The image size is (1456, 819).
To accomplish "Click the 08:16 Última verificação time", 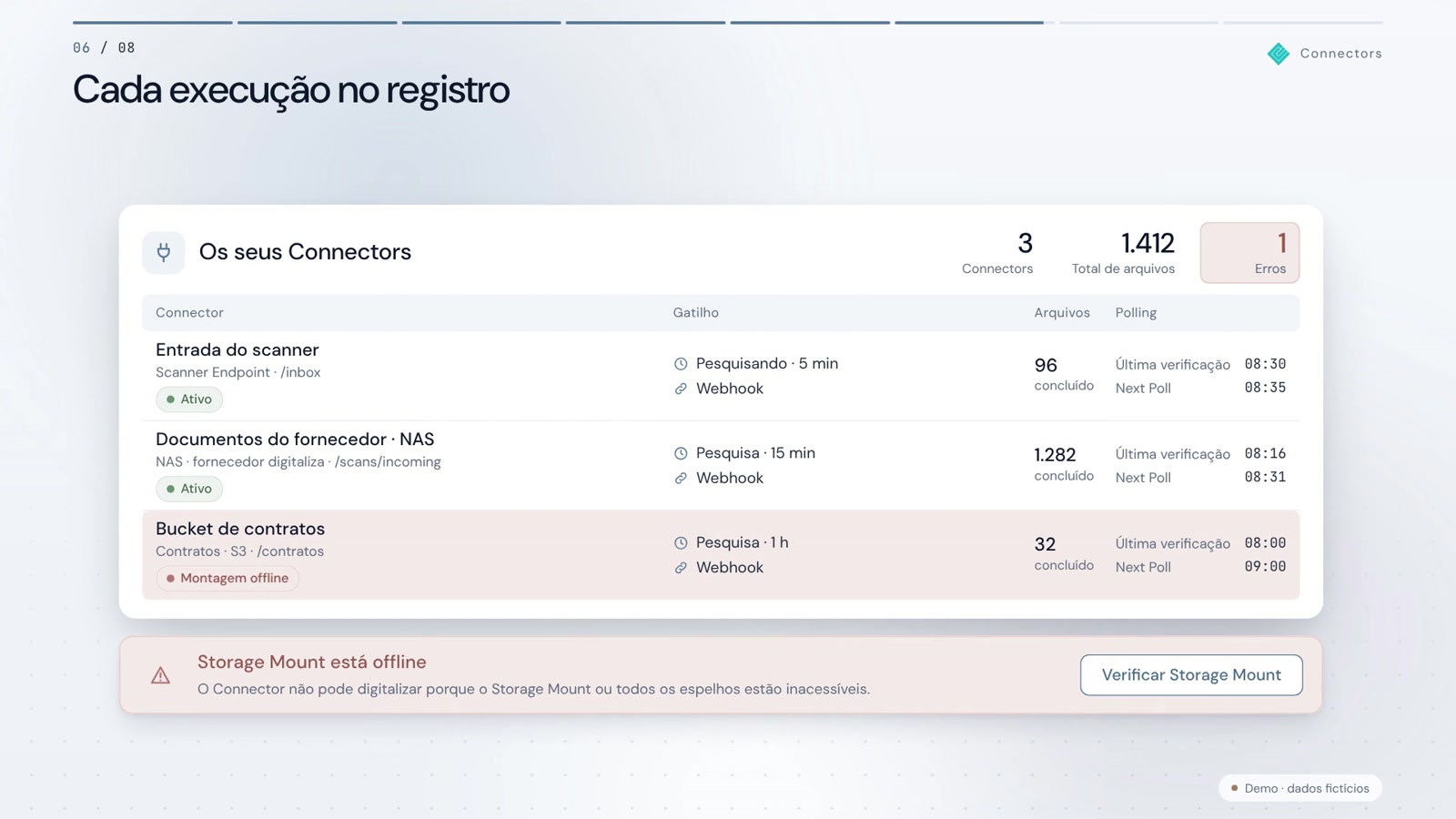I will tap(1265, 453).
